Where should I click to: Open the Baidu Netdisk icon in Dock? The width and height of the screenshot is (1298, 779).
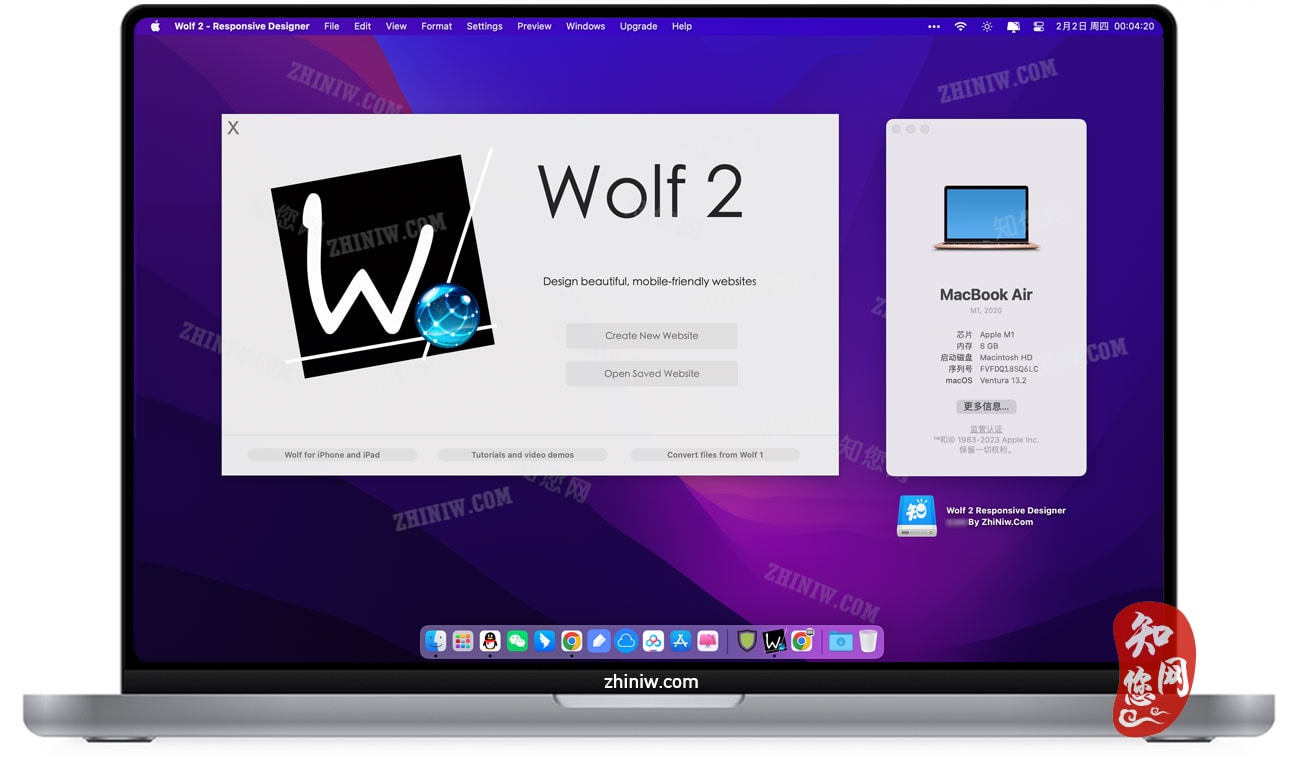coord(653,641)
